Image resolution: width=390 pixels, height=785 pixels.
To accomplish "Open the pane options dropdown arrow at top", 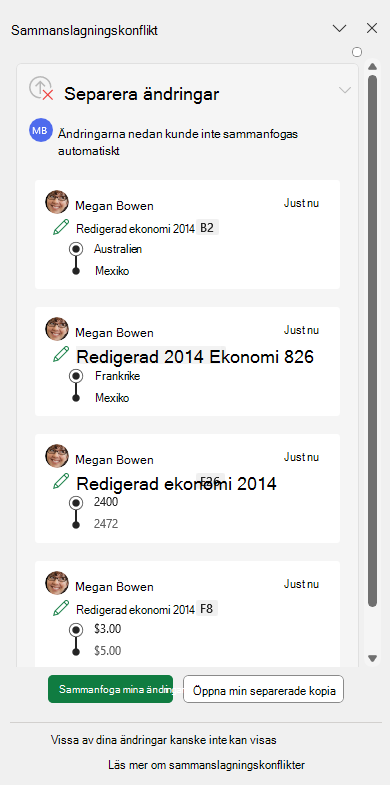I will tap(339, 29).
